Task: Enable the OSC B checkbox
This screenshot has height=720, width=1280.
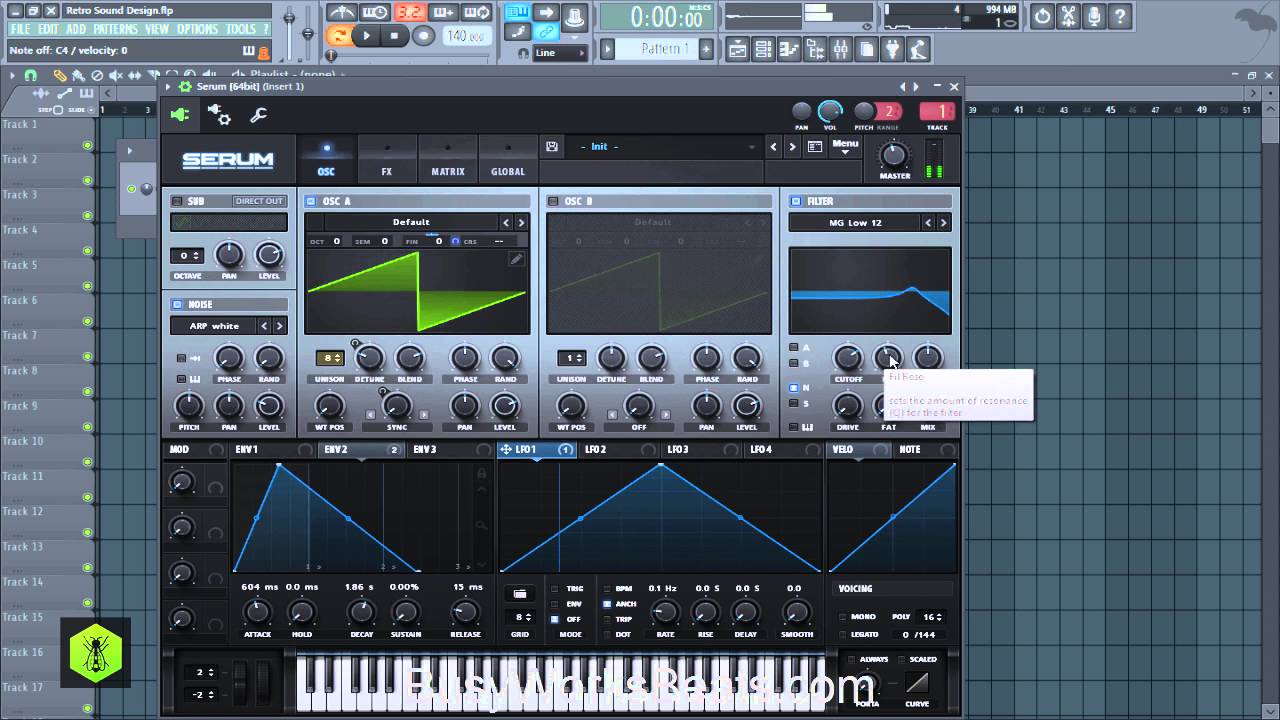Action: pos(552,201)
